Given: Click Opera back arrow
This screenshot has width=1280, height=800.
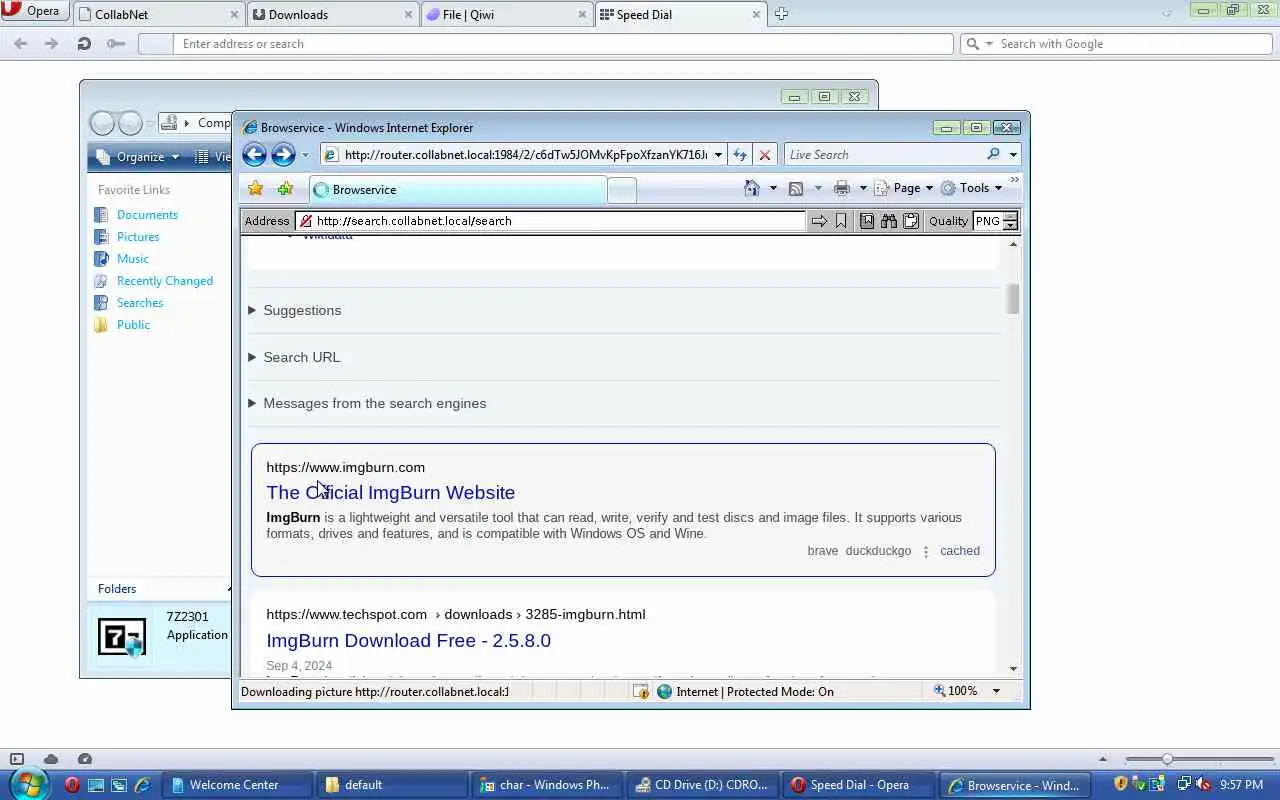Looking at the screenshot, I should click(x=20, y=43).
